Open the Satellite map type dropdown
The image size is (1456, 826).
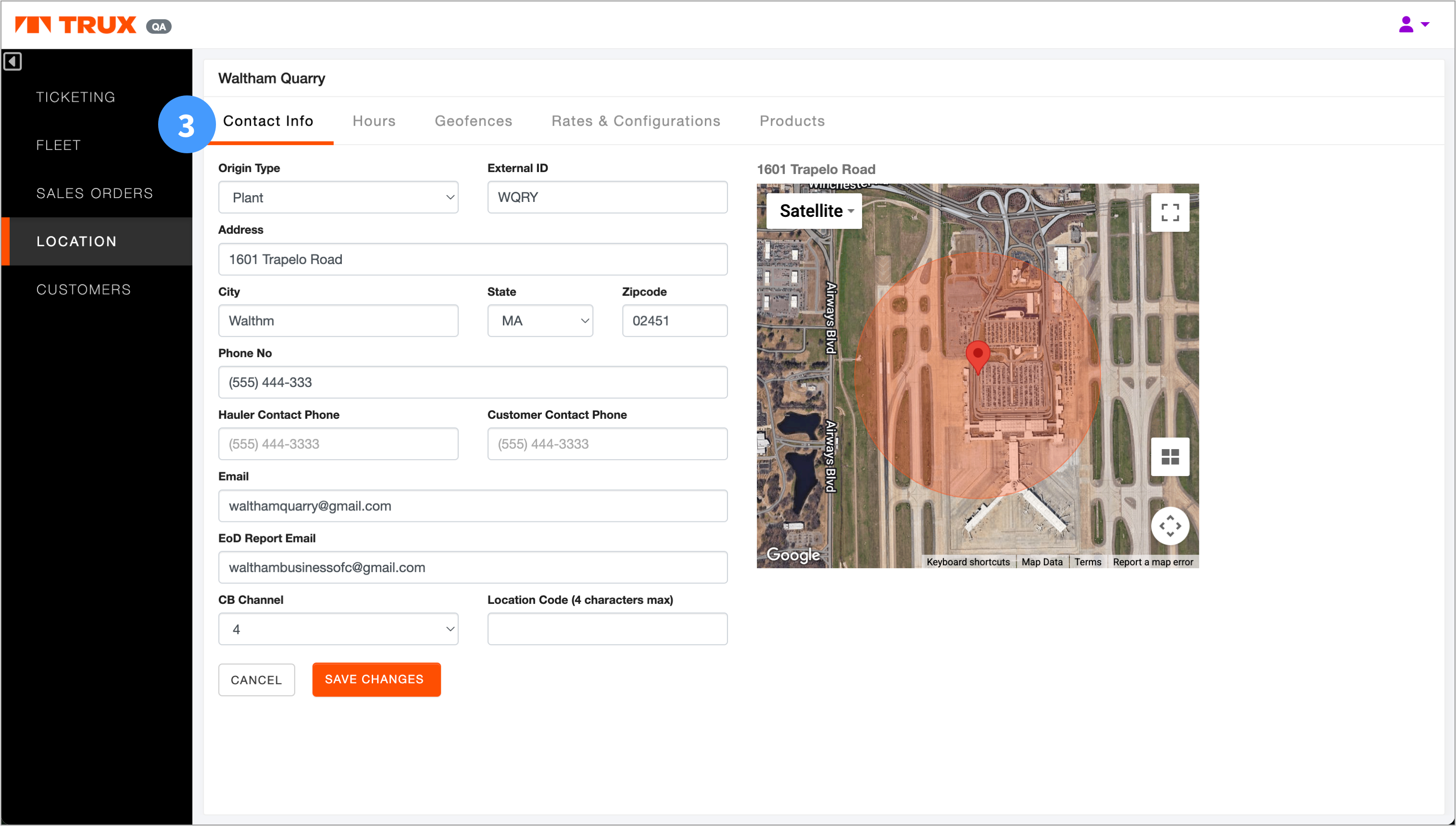point(814,211)
